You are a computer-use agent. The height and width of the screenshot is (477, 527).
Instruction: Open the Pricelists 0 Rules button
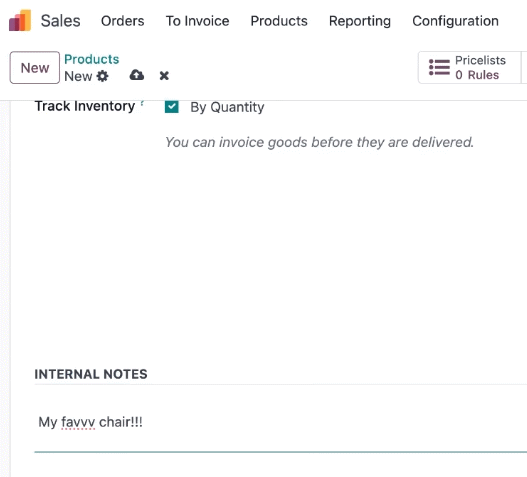(x=469, y=67)
